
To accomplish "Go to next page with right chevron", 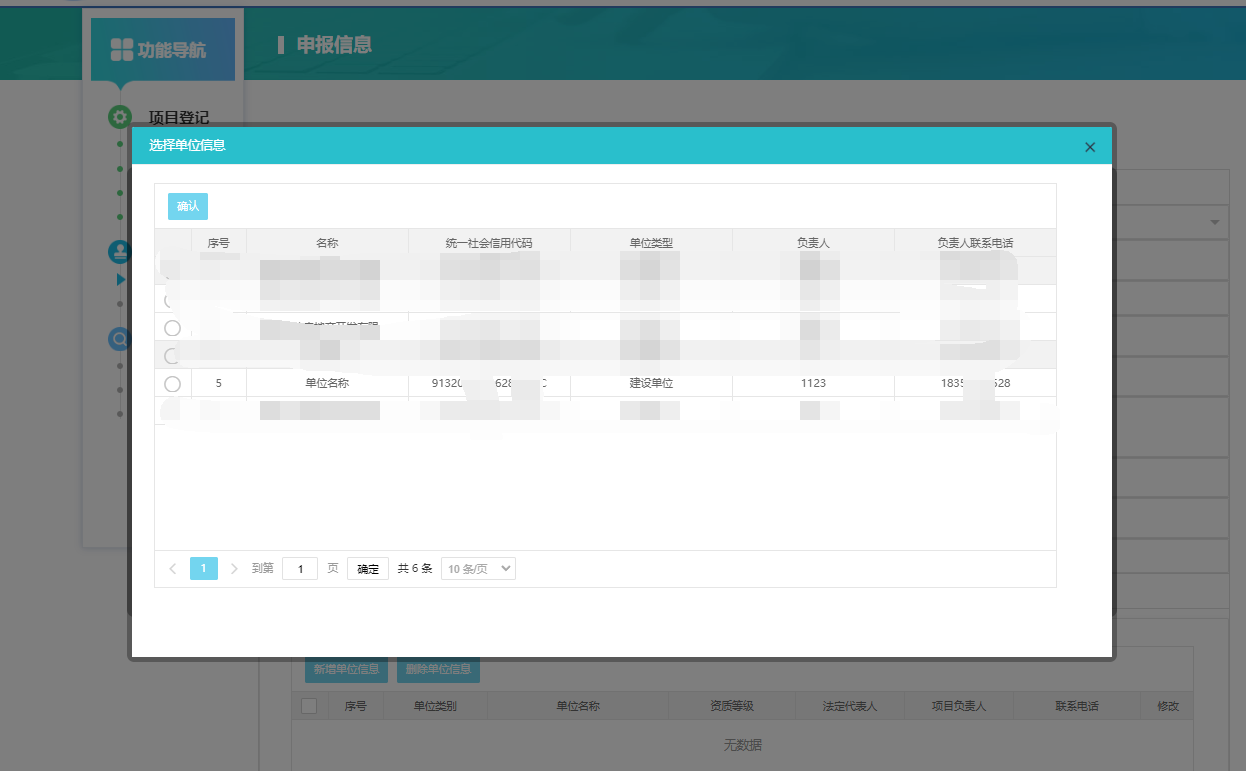I will point(234,569).
